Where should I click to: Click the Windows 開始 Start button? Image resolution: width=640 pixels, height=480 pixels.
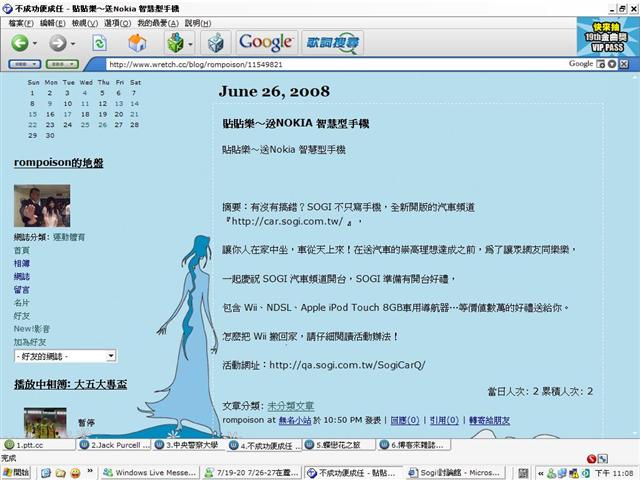tap(16, 473)
